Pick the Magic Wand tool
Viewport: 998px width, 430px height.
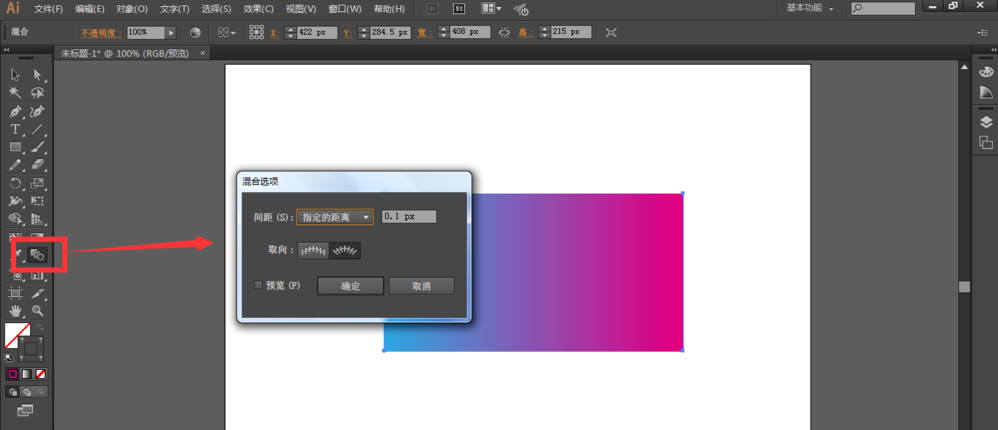16,93
